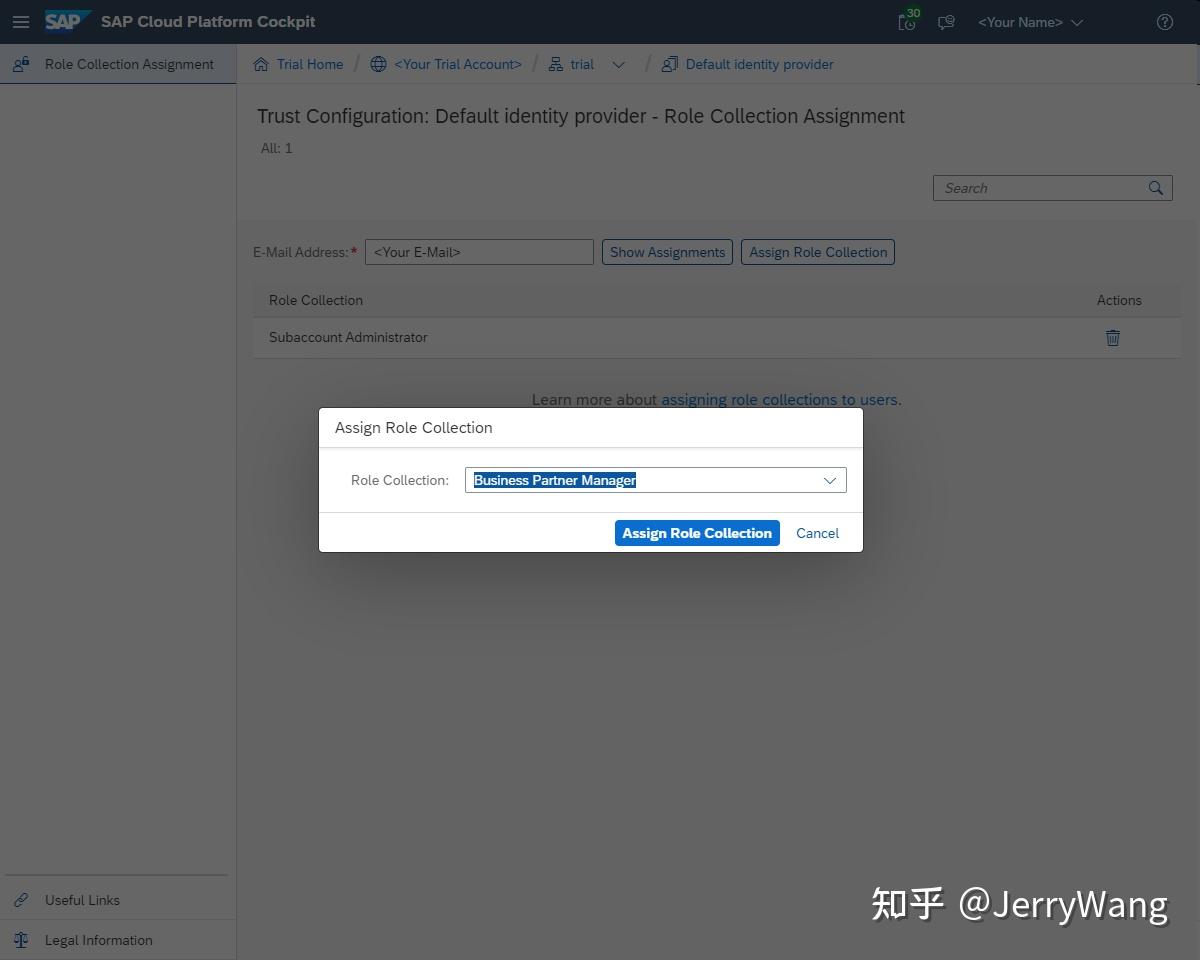Image resolution: width=1200 pixels, height=960 pixels.
Task: Open trial period clock icon showing 30
Action: click(908, 21)
